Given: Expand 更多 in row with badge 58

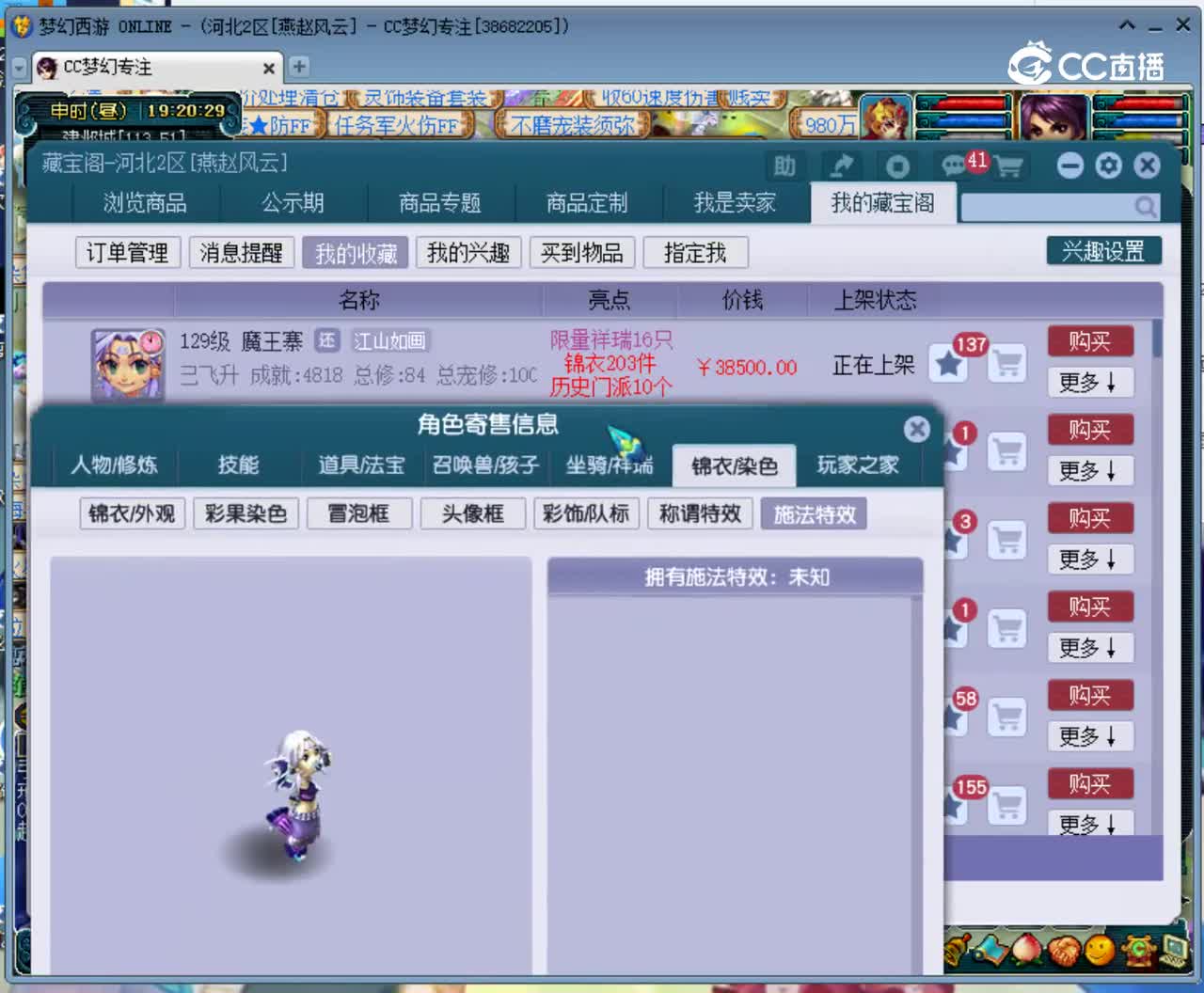Looking at the screenshot, I should 1090,735.
